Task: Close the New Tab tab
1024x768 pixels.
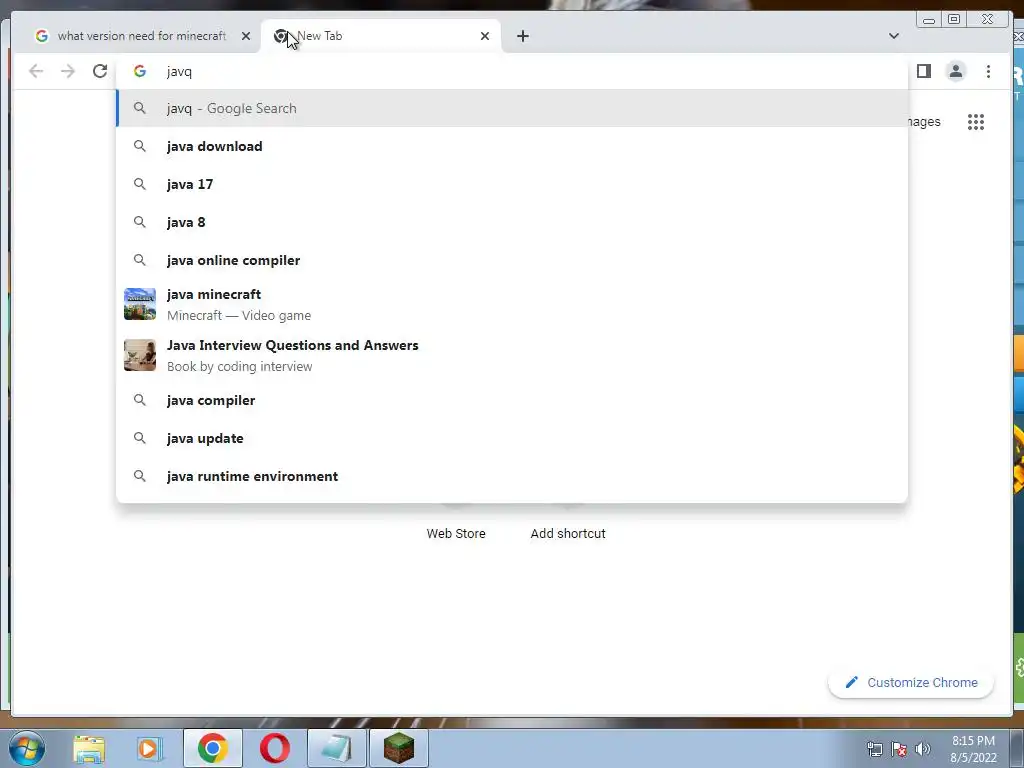Action: coord(485,36)
